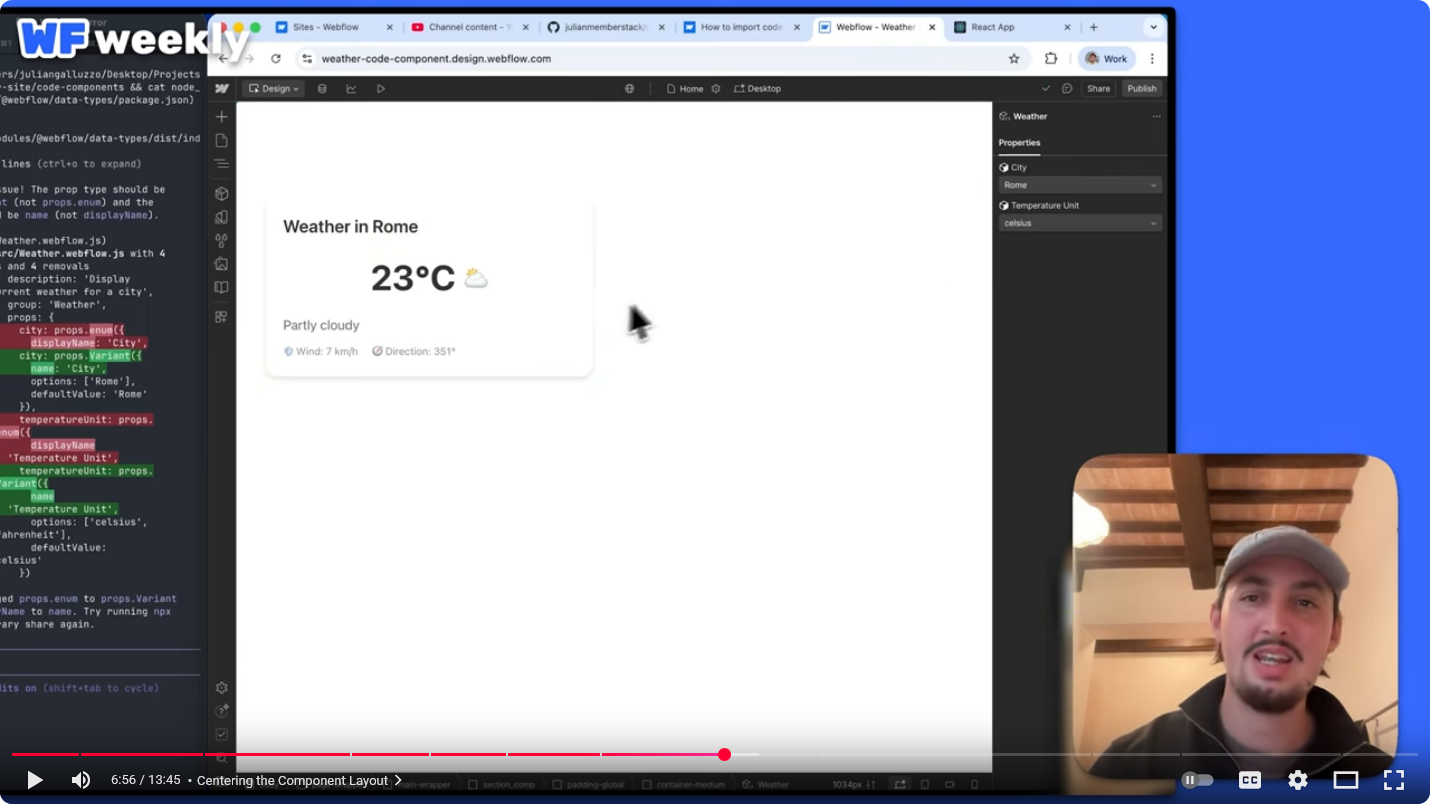
Task: Open the Chrome three-dot menu
Action: [1152, 59]
